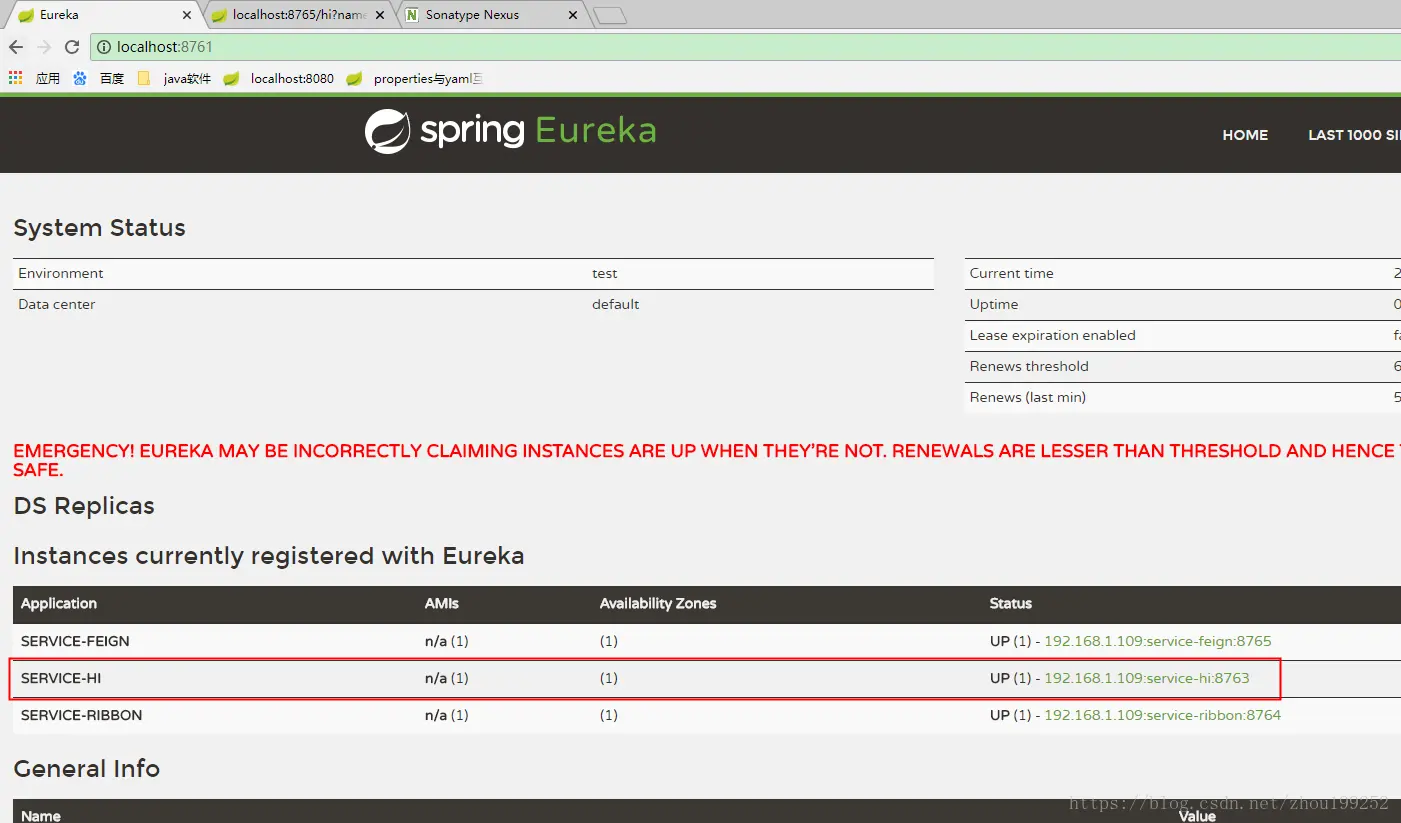Open the apps grid bookmark icon

tap(15, 78)
